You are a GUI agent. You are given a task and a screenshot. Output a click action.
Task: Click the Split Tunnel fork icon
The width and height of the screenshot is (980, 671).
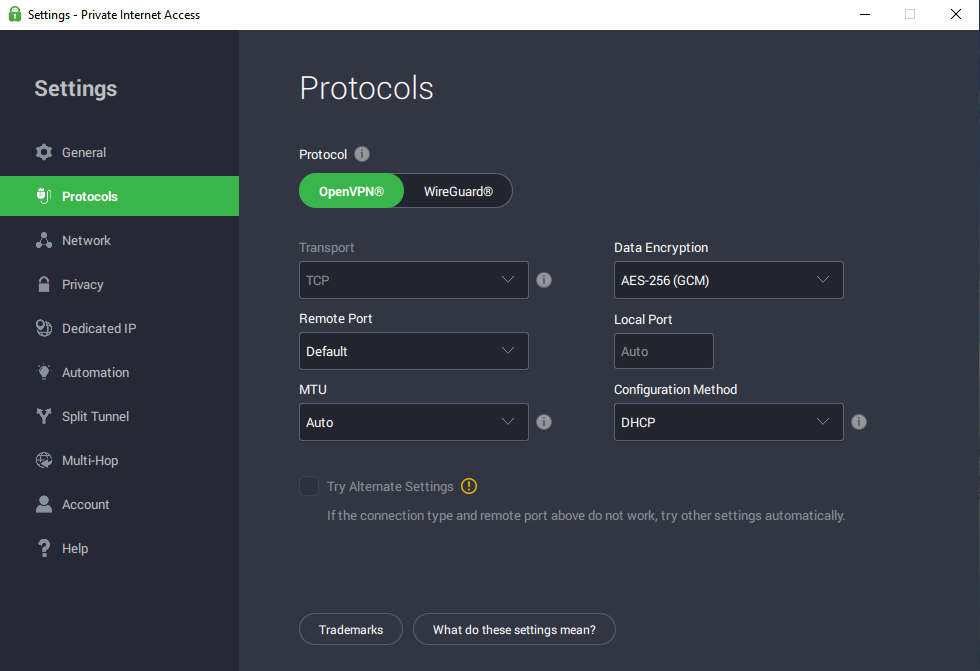coord(44,416)
